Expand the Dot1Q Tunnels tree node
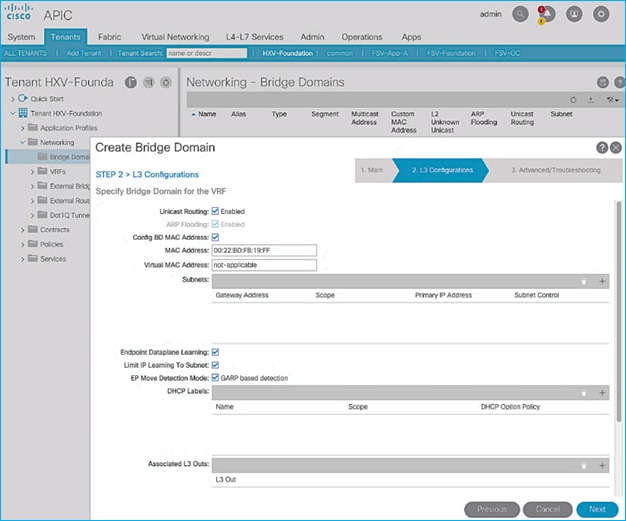Viewport: 626px width, 521px height. 32,216
